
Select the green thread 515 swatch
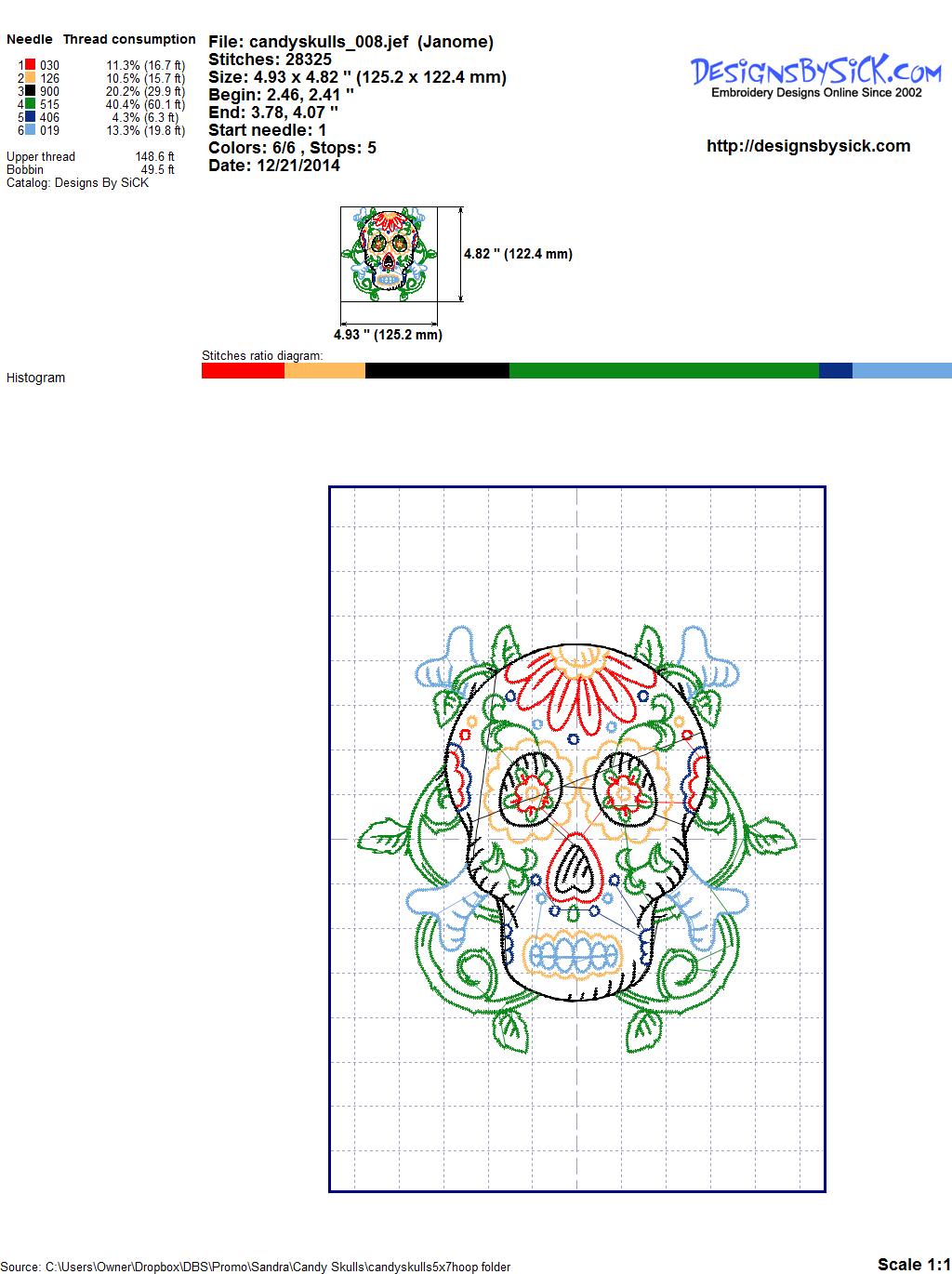point(30,104)
